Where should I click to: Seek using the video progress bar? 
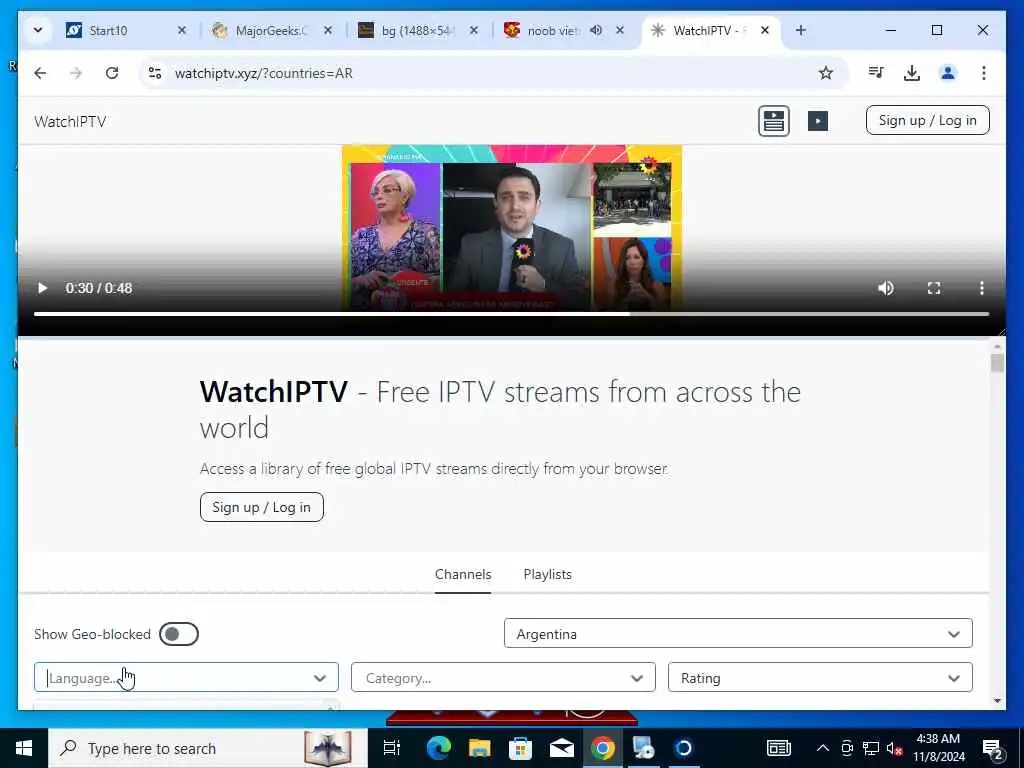pos(511,314)
